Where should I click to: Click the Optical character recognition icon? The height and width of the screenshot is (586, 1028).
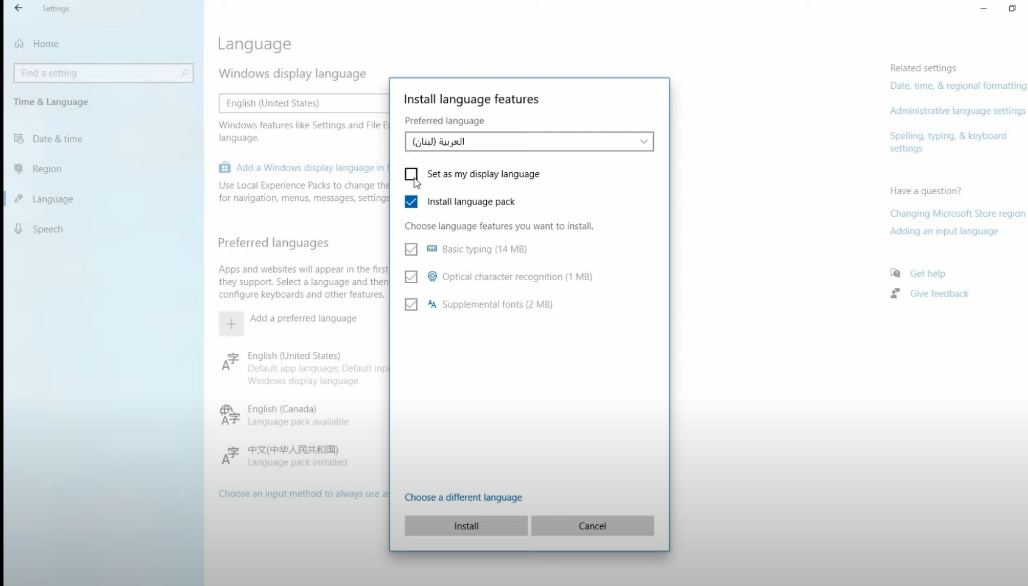point(430,276)
